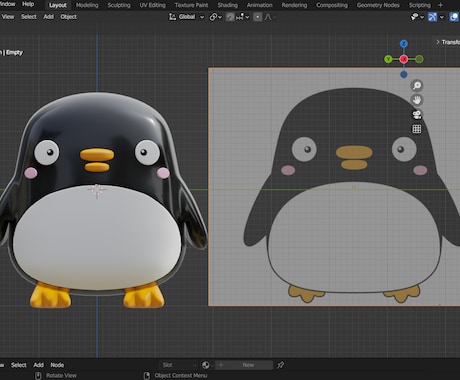
Task: Click the negative Z axis gizmo dot
Action: coord(404,75)
